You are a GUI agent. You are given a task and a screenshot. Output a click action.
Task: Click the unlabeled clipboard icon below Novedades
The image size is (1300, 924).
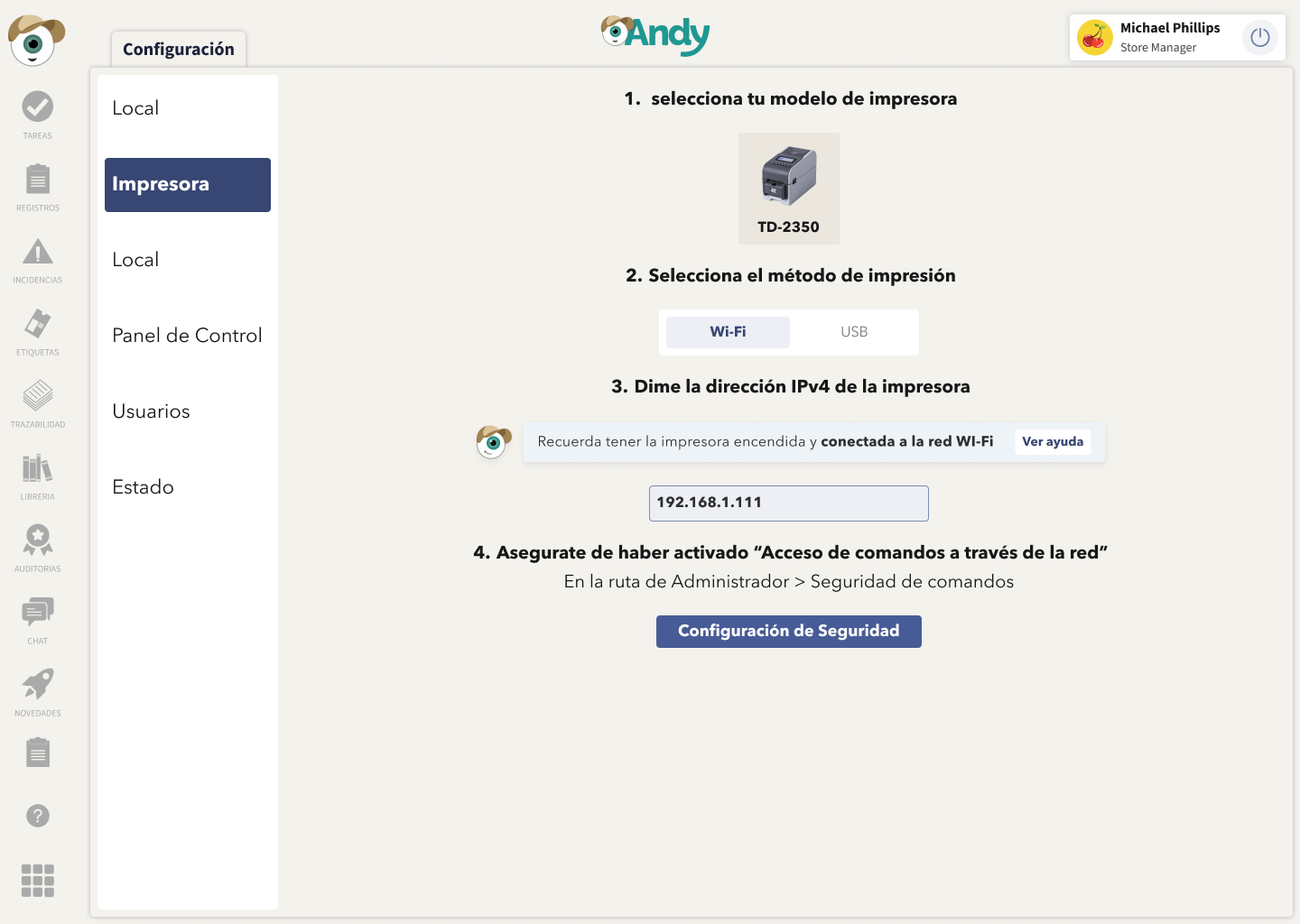tap(37, 752)
